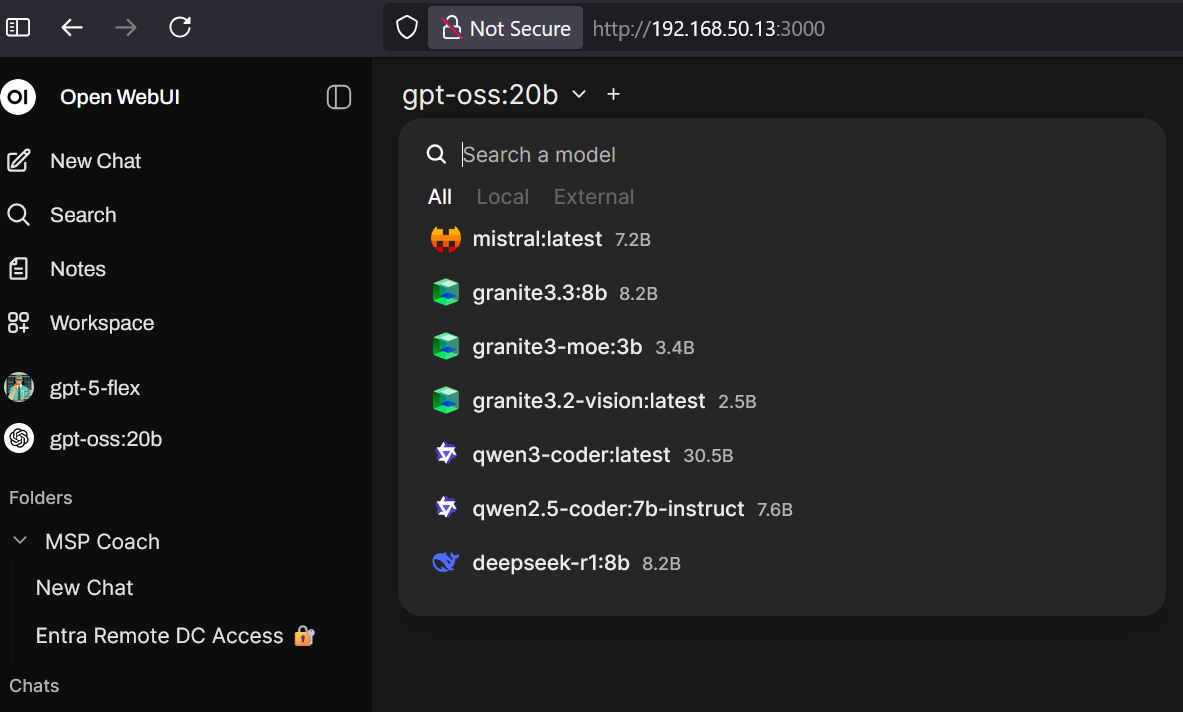Click the address bar URL
Screen dimensions: 1183x712
[708, 29]
